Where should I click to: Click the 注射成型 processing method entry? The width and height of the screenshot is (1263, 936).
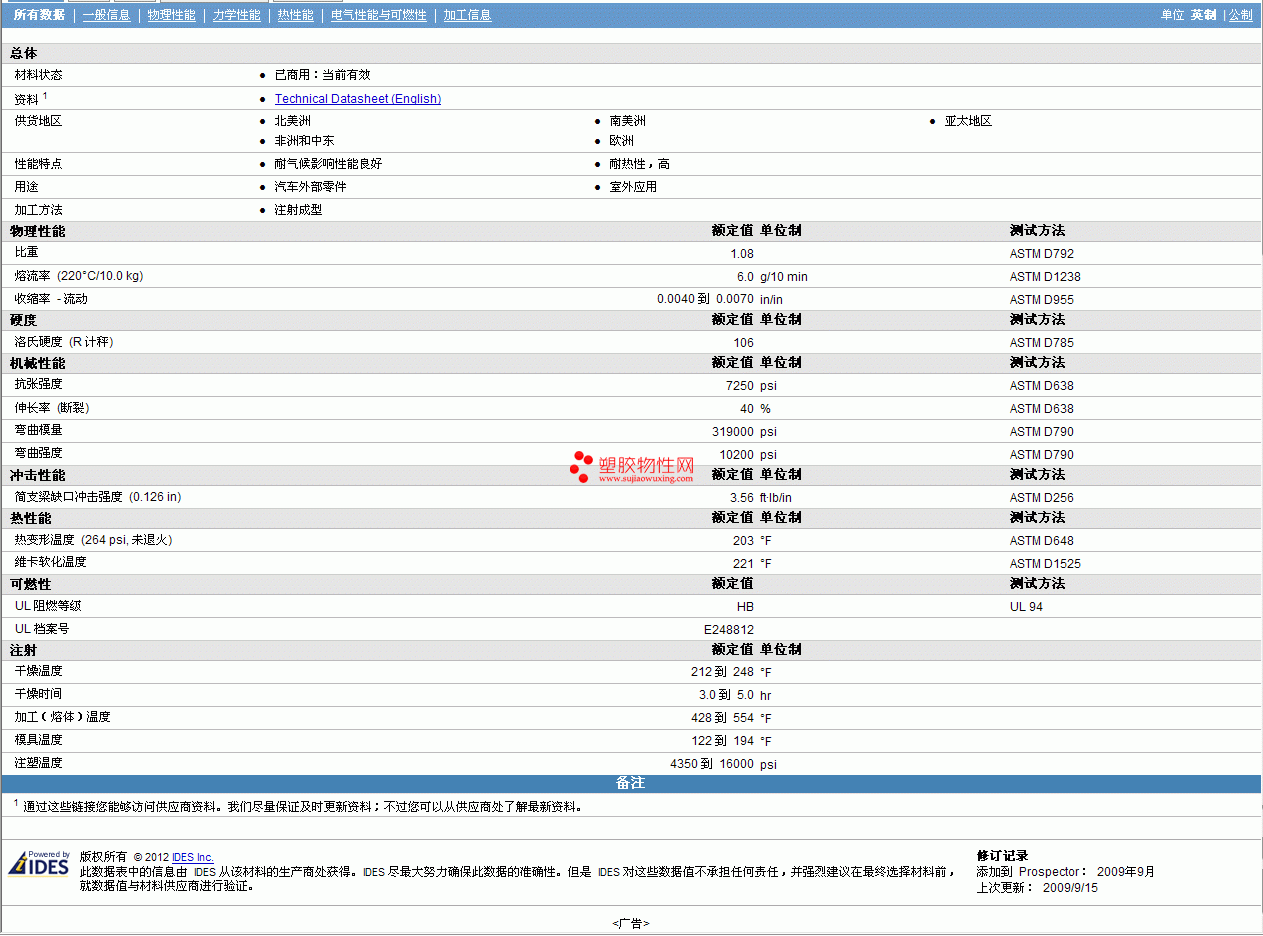299,210
